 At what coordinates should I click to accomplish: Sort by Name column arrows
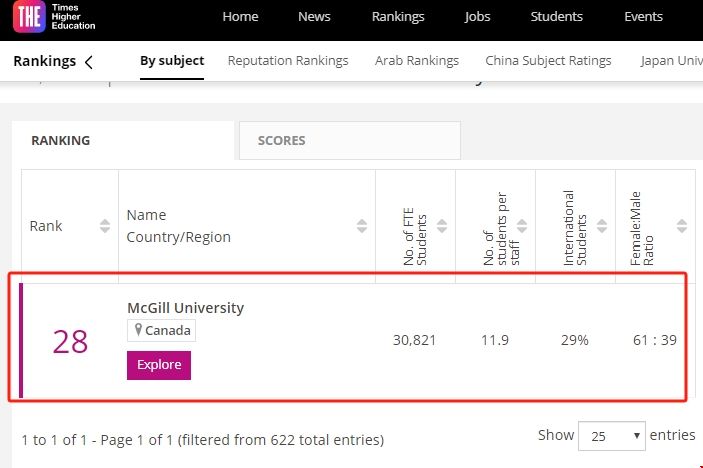[362, 226]
